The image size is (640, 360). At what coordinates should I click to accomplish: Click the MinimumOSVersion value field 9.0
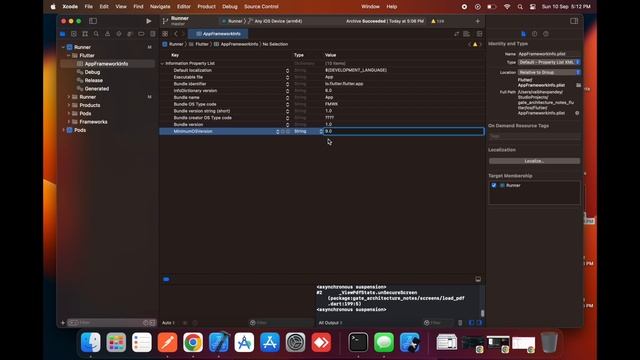[404, 131]
